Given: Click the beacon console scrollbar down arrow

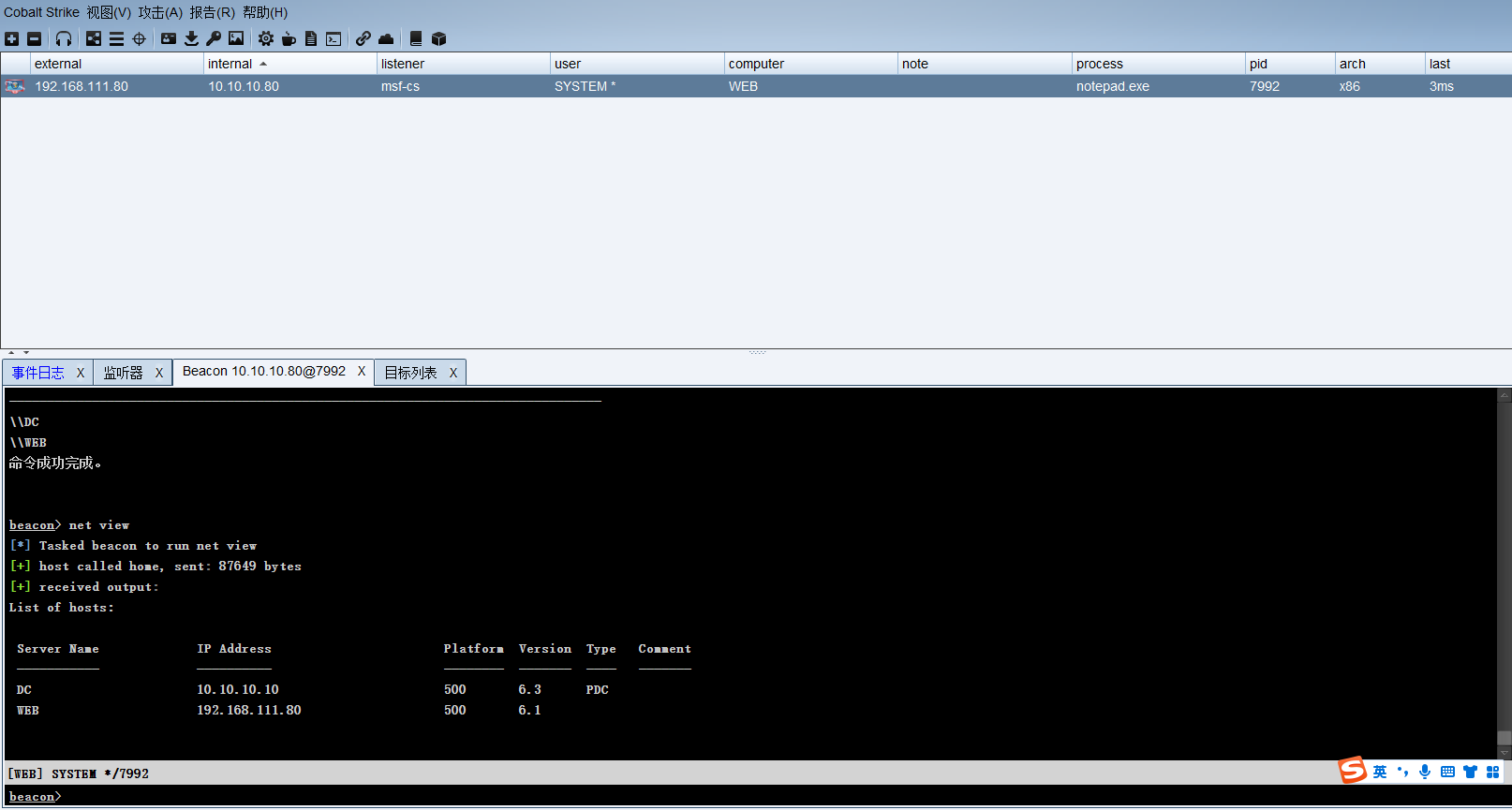Looking at the screenshot, I should [x=1504, y=753].
